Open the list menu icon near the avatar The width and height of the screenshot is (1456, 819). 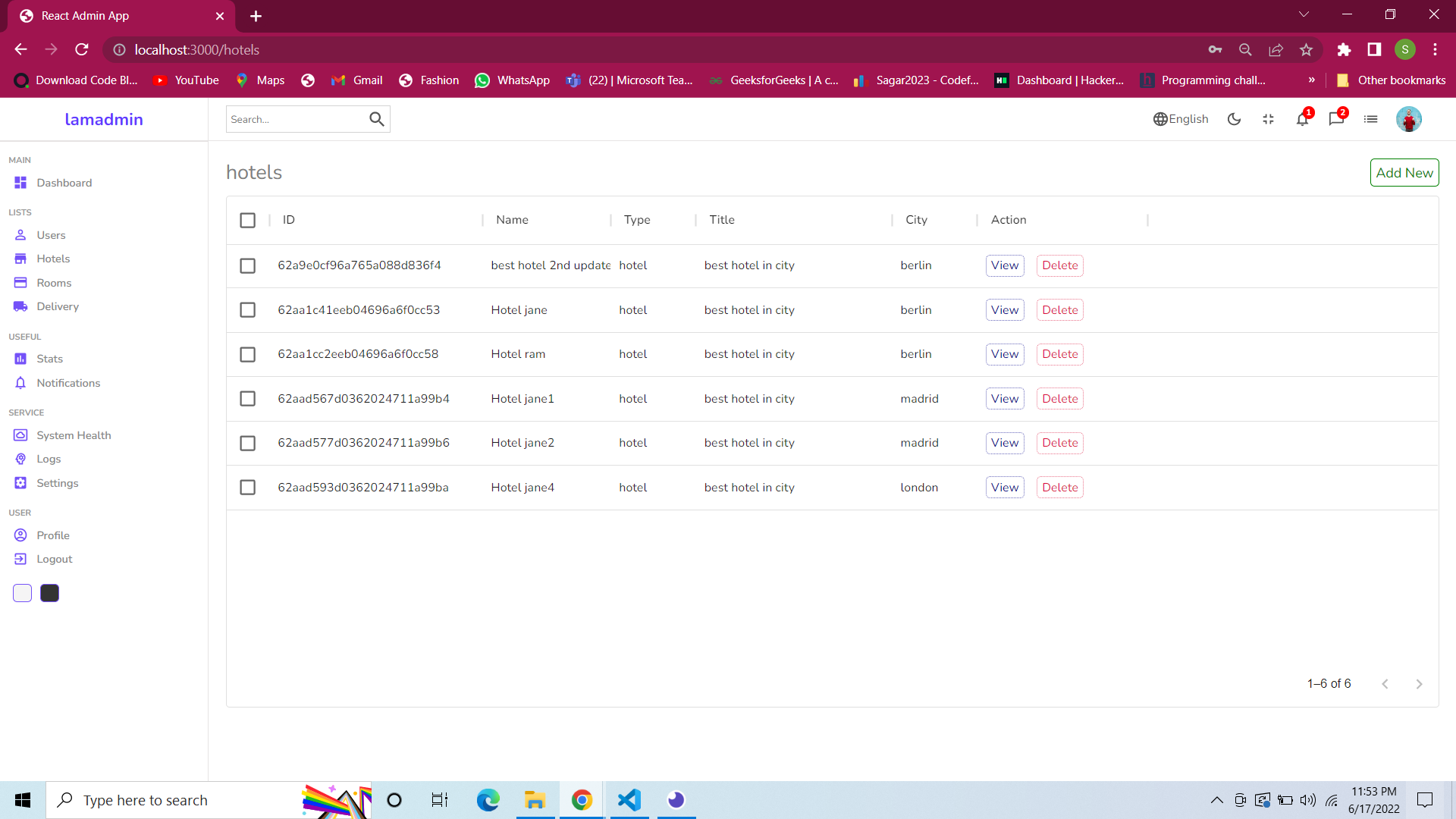click(x=1370, y=119)
